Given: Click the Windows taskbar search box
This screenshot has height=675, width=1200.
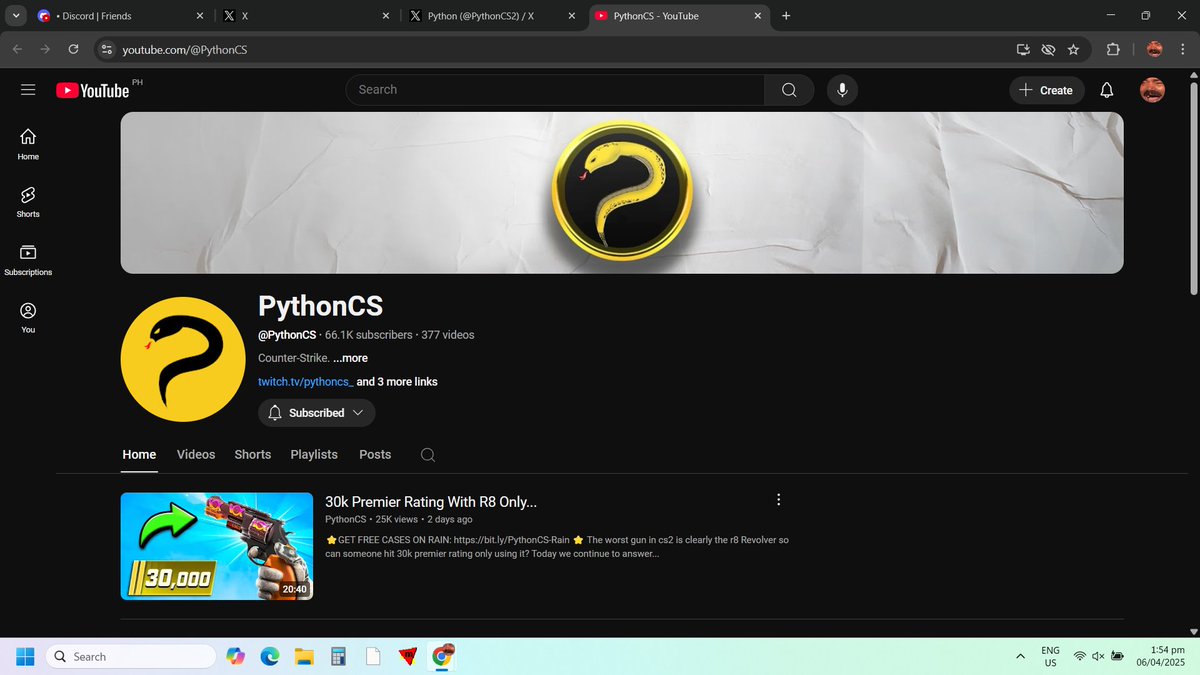Looking at the screenshot, I should click(131, 656).
